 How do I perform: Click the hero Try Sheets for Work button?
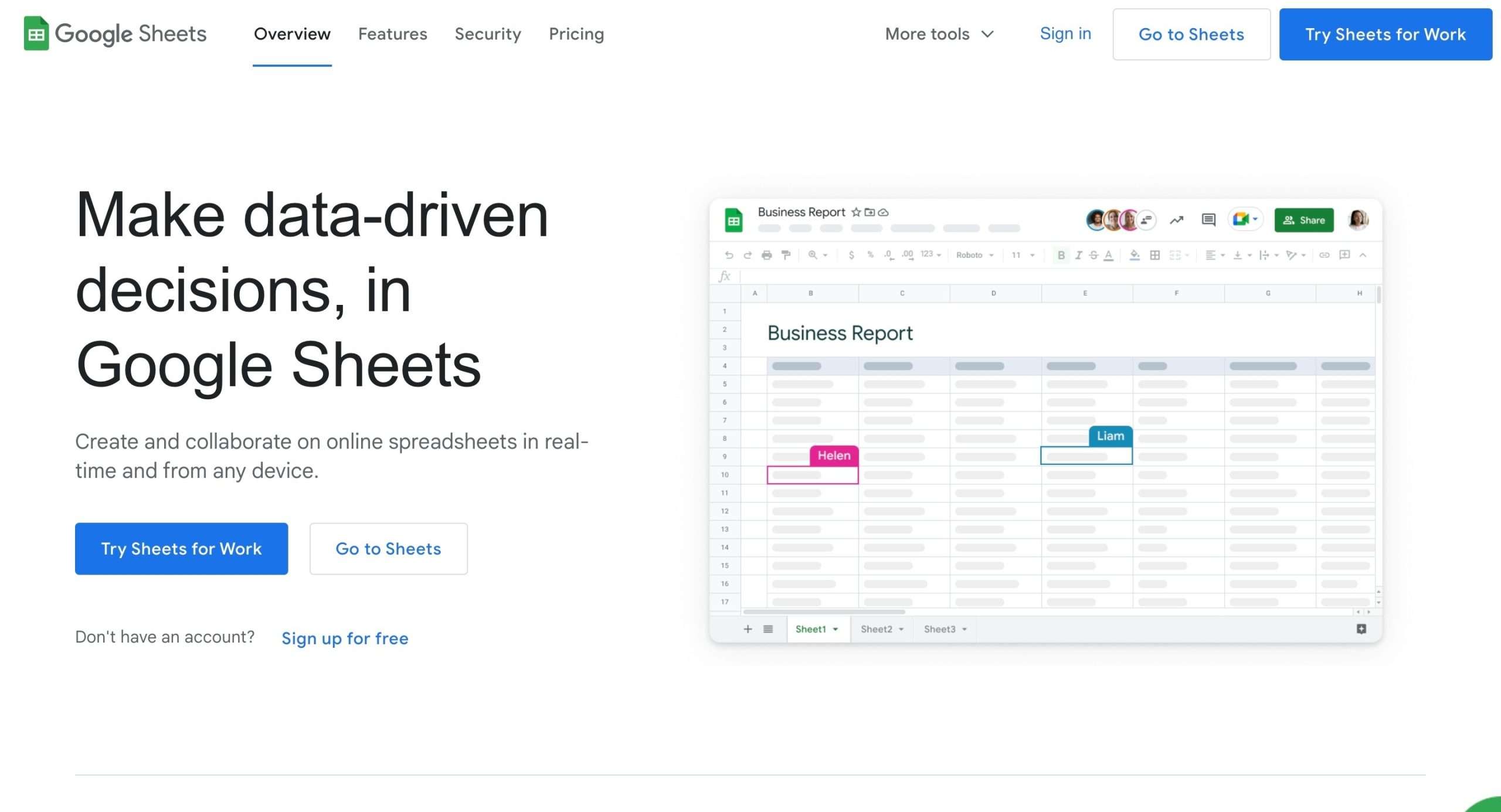click(x=181, y=549)
